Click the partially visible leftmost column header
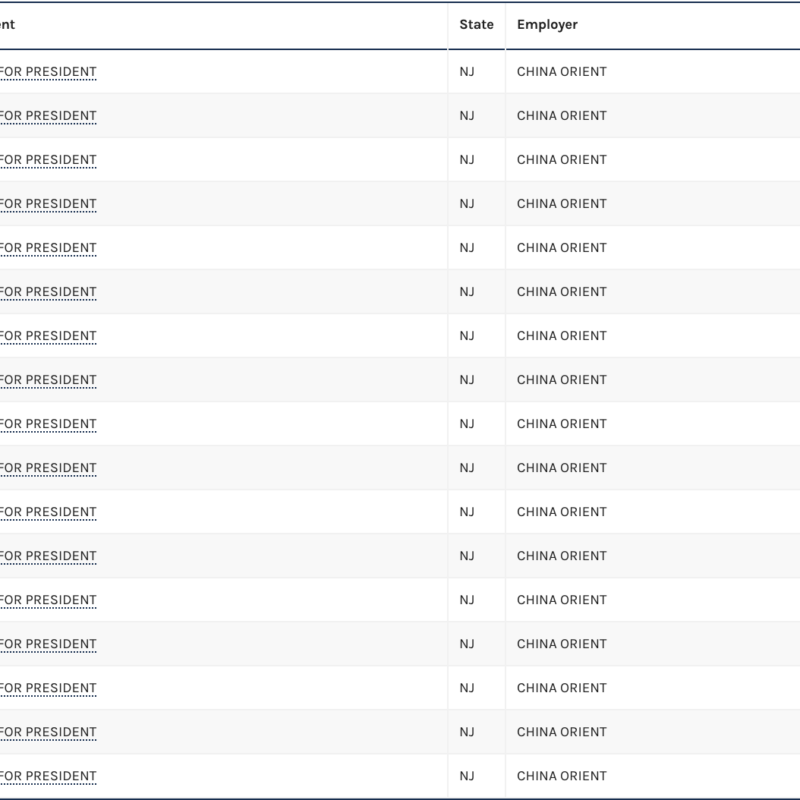 (8, 25)
